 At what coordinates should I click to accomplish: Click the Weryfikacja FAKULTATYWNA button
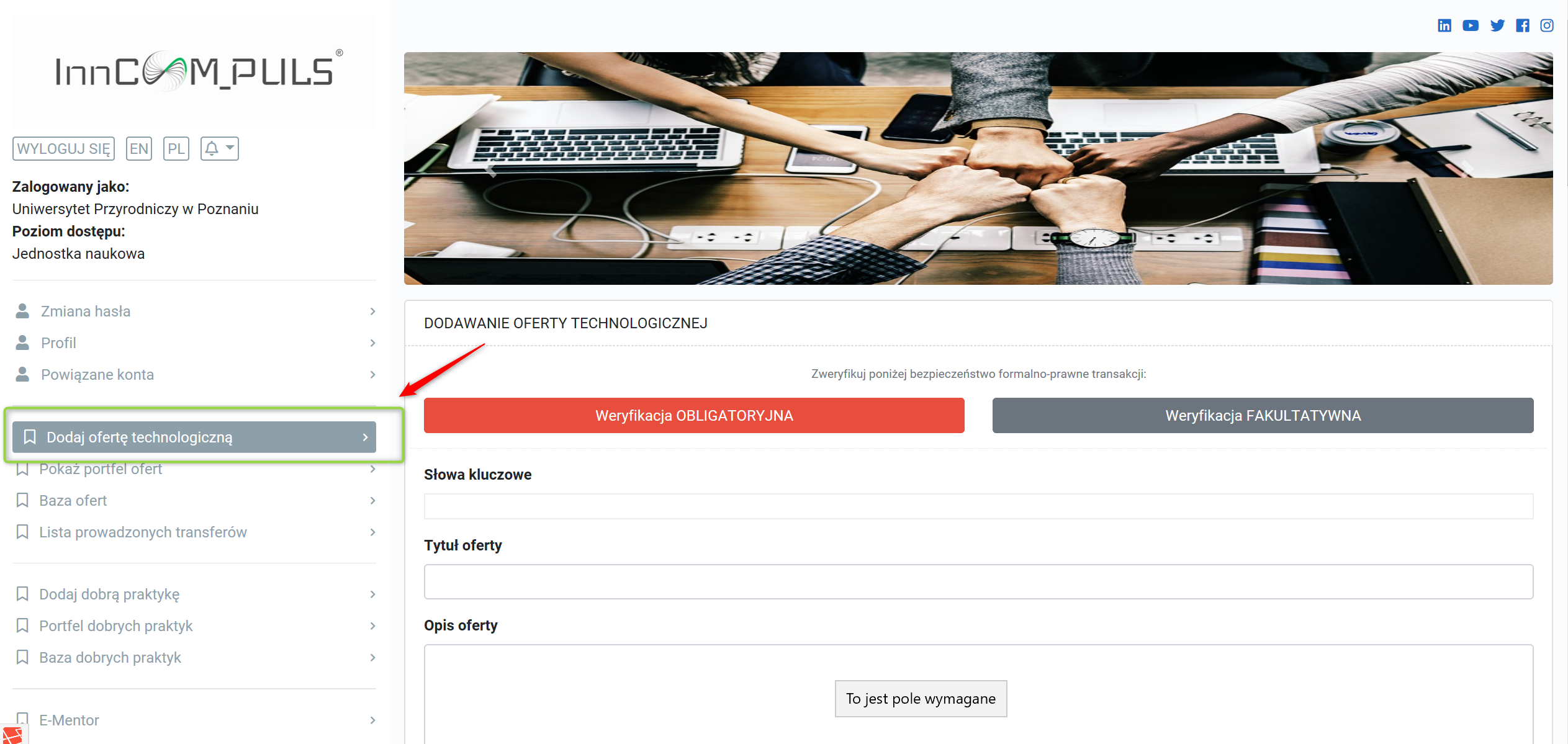click(1263, 415)
